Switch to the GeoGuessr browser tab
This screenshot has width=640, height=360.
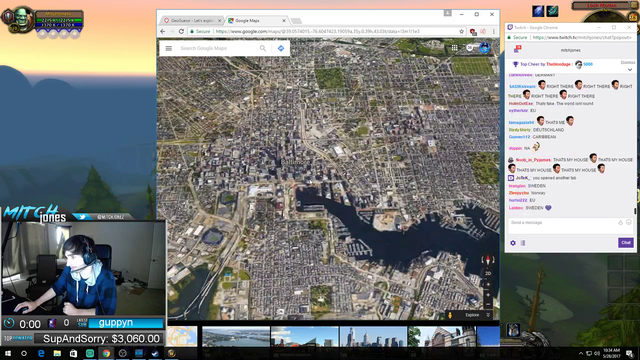(192, 20)
